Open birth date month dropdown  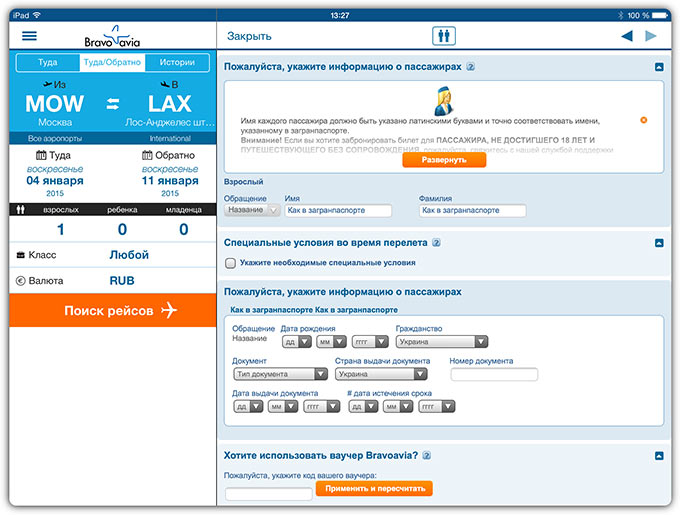[331, 342]
